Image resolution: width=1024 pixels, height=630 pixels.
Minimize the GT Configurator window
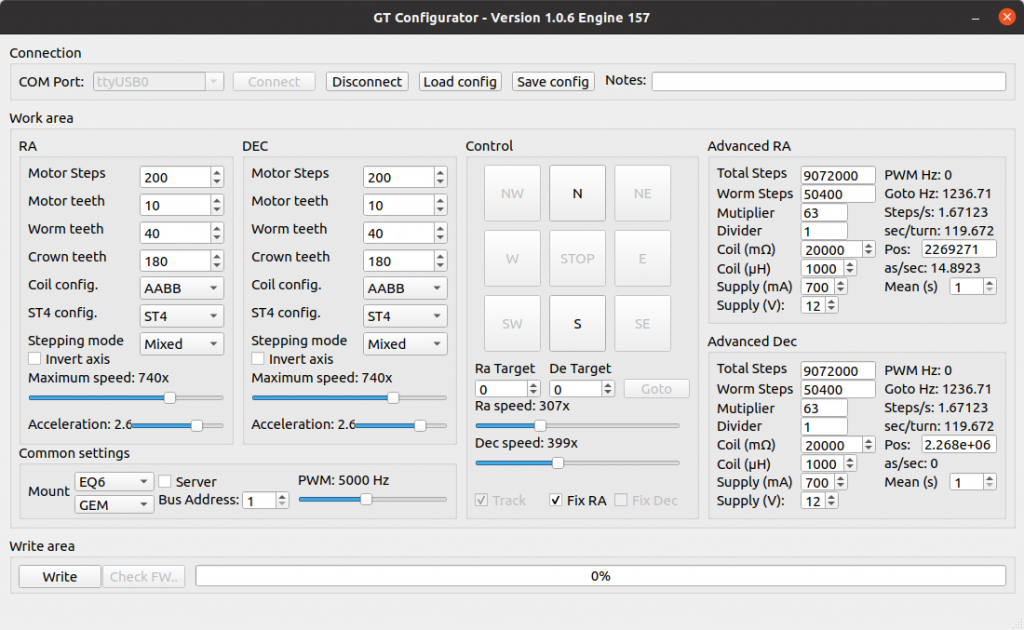[x=976, y=18]
